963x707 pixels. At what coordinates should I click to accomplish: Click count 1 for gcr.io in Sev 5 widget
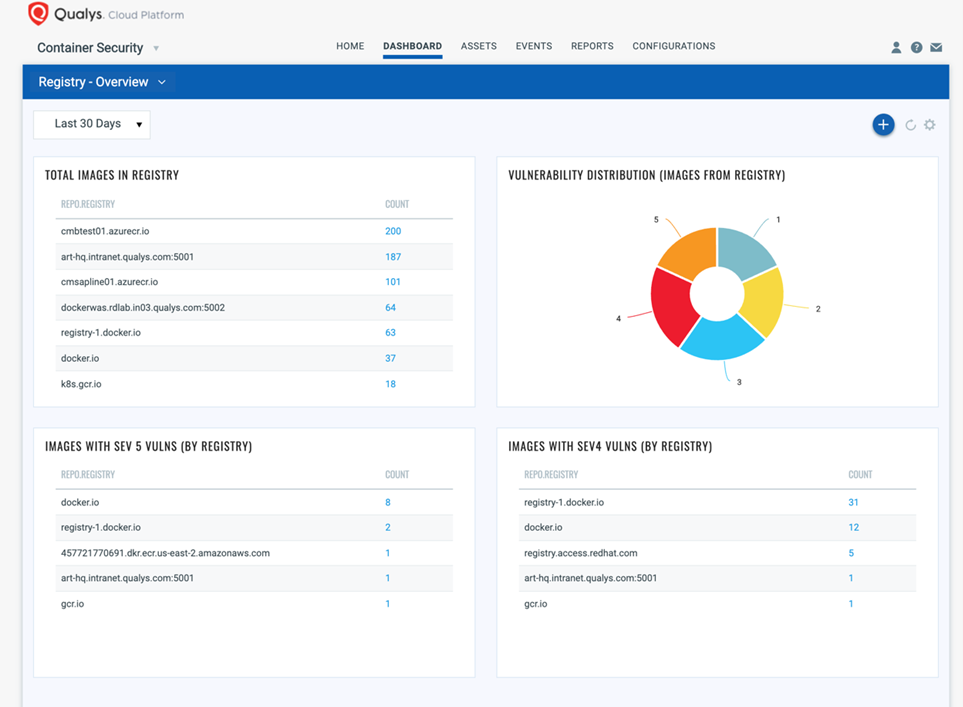tap(388, 604)
